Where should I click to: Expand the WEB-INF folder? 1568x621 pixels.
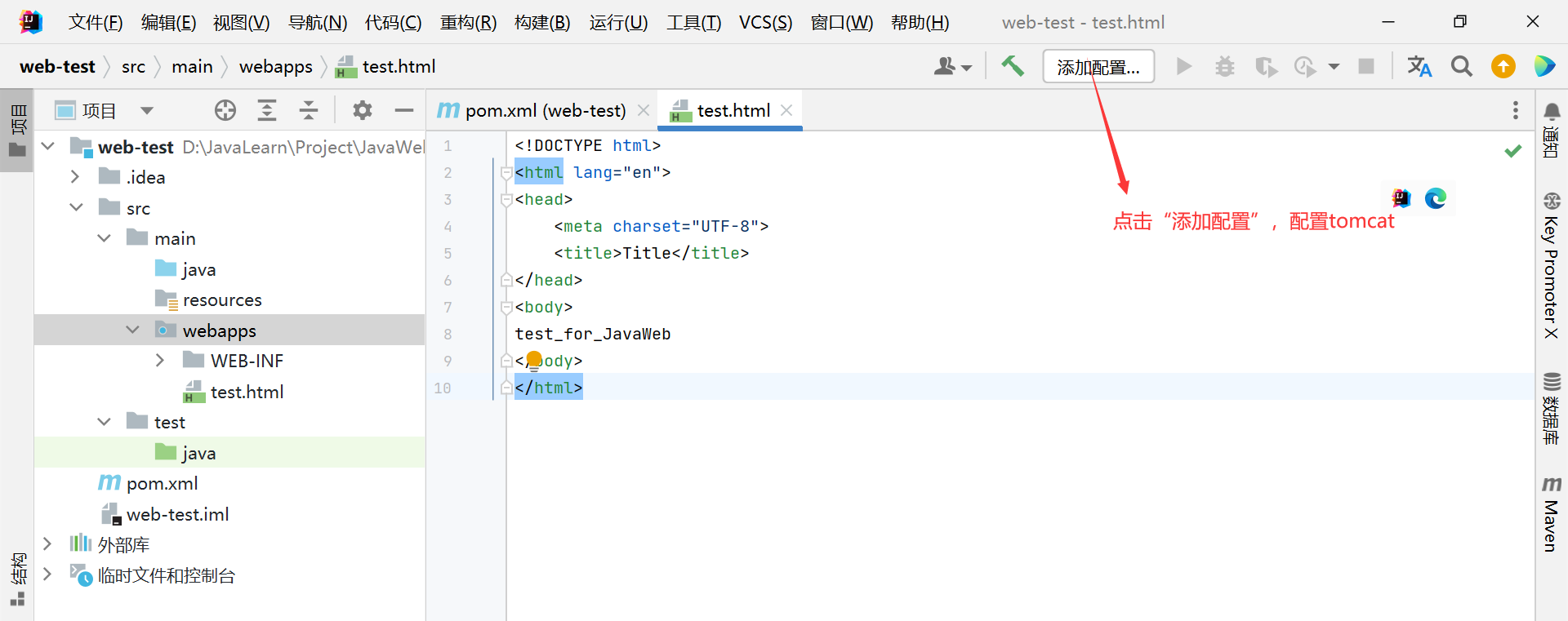click(x=160, y=361)
